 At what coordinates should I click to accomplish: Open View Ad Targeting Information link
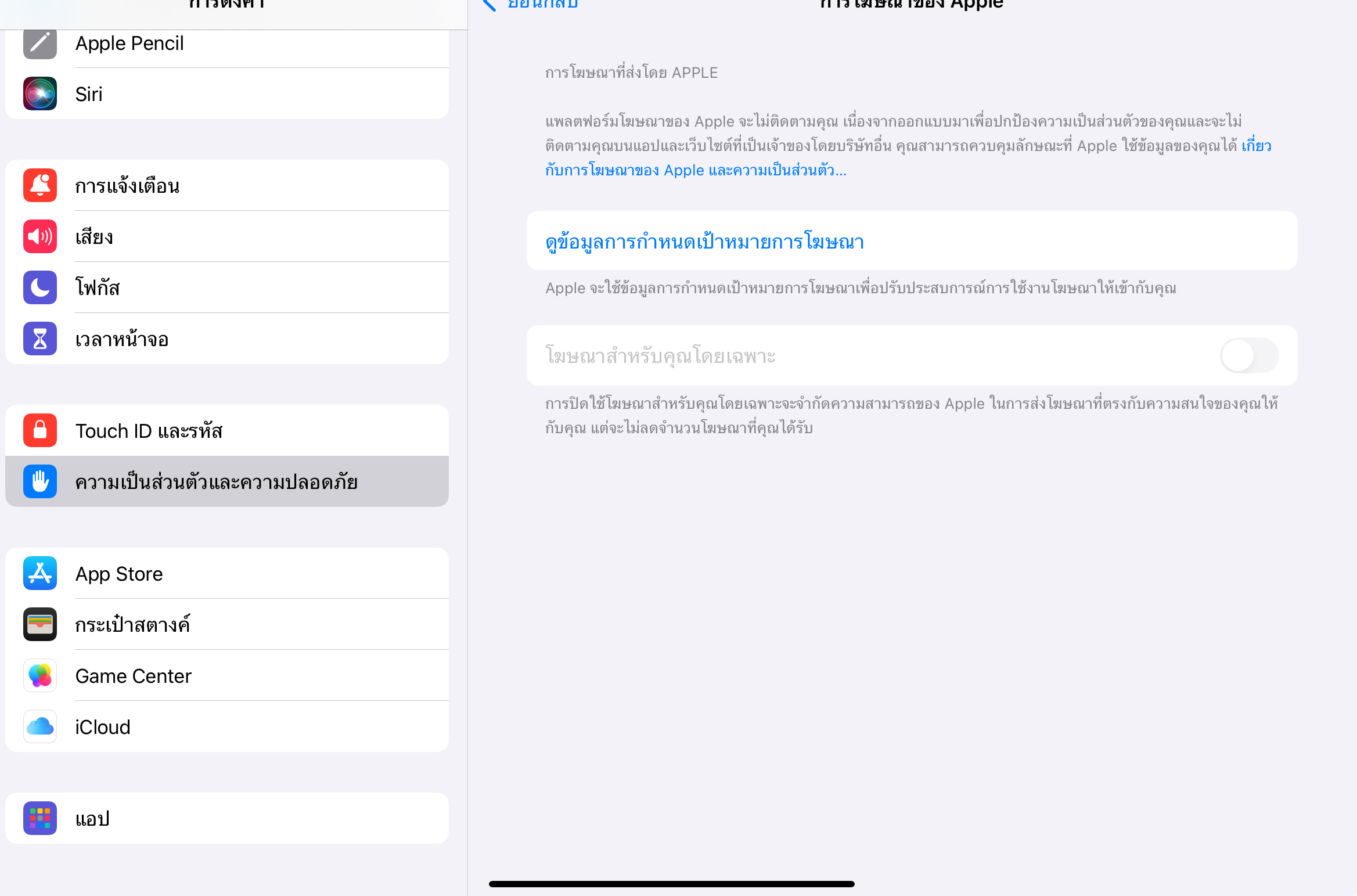point(704,241)
